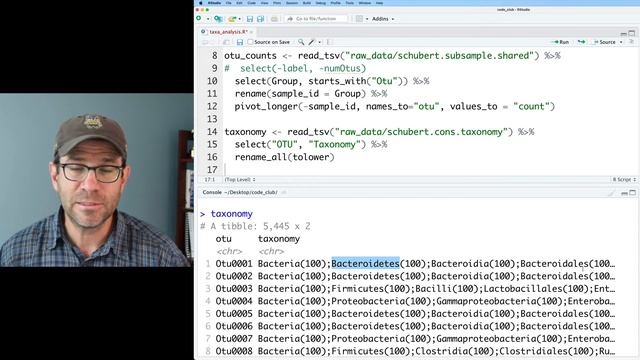Click Otu0003 in the console output
Viewport: 640px width, 360px height.
pyautogui.click(x=234, y=289)
